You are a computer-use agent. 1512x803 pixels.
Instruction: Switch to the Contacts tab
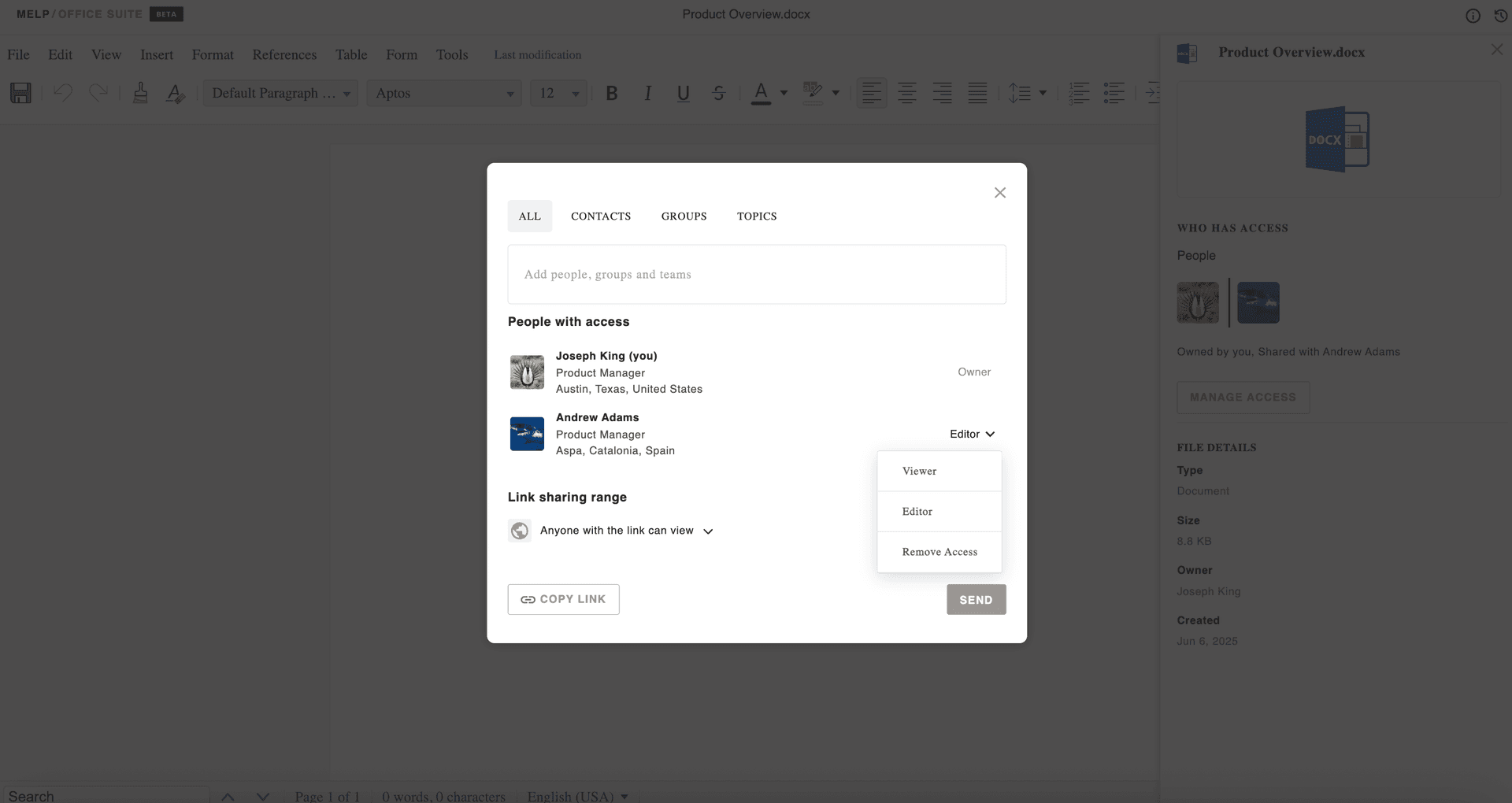click(x=601, y=216)
